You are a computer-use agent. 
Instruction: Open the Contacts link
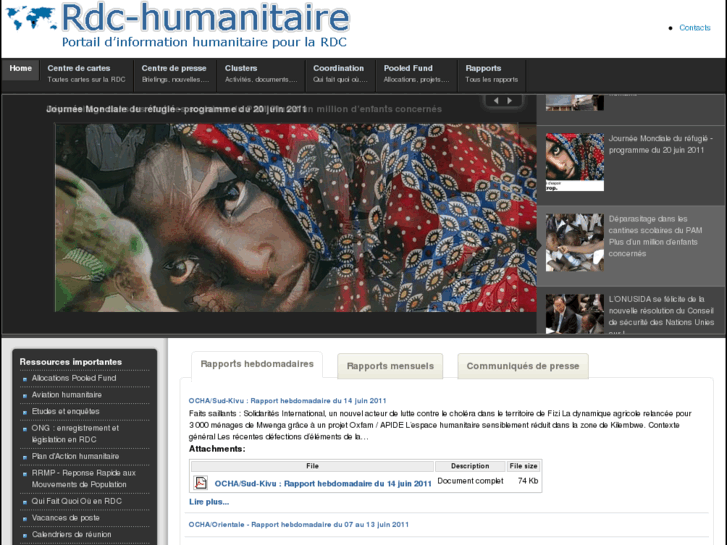coord(695,28)
